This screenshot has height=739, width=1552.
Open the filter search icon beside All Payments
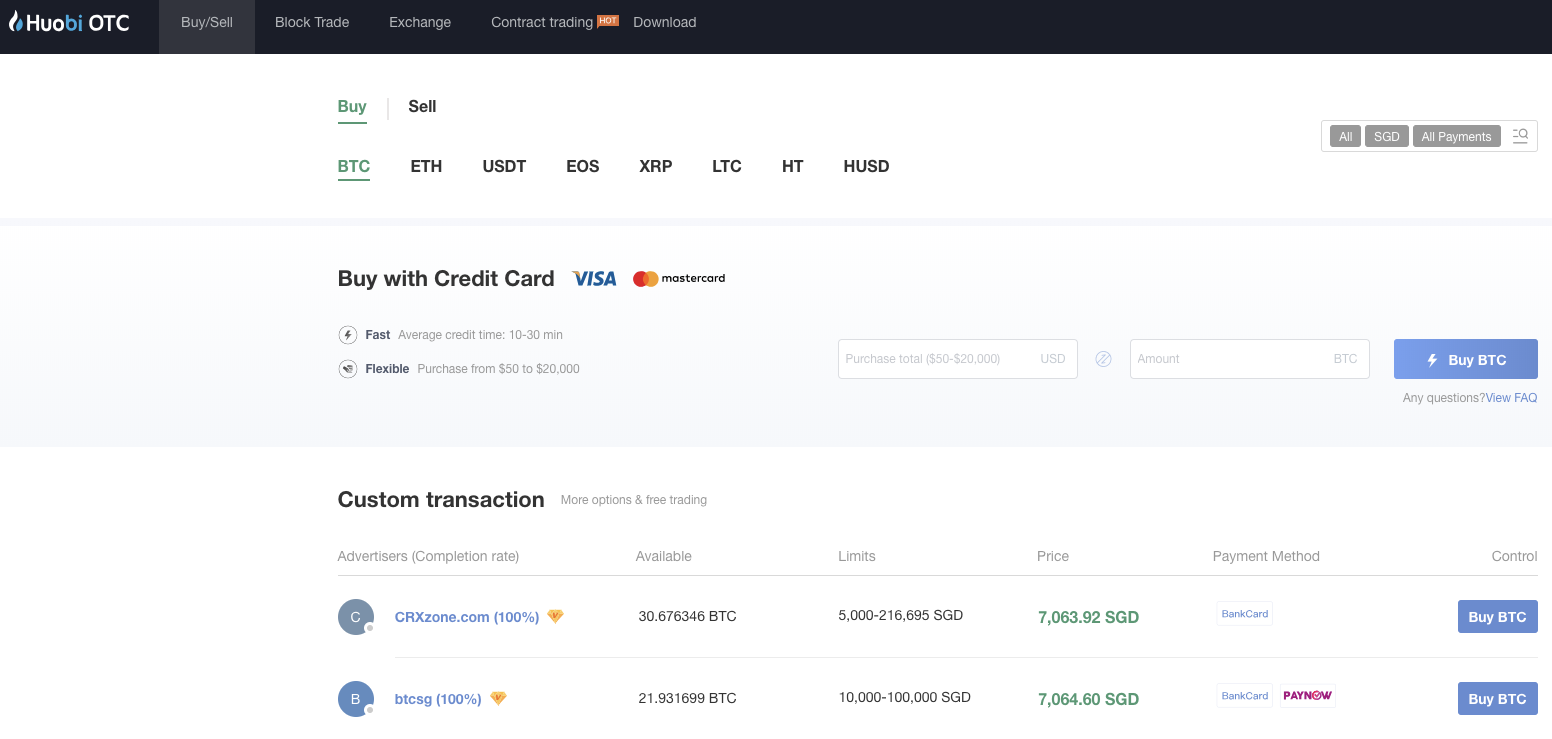coord(1520,136)
